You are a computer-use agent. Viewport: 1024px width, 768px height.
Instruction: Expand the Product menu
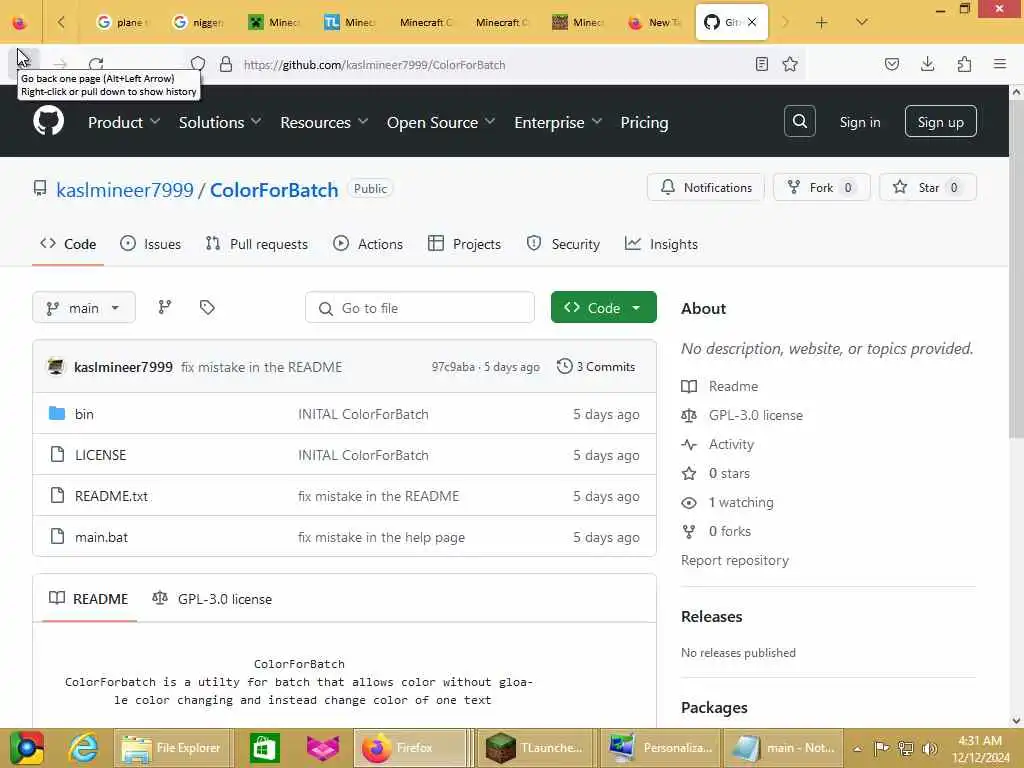tap(124, 122)
